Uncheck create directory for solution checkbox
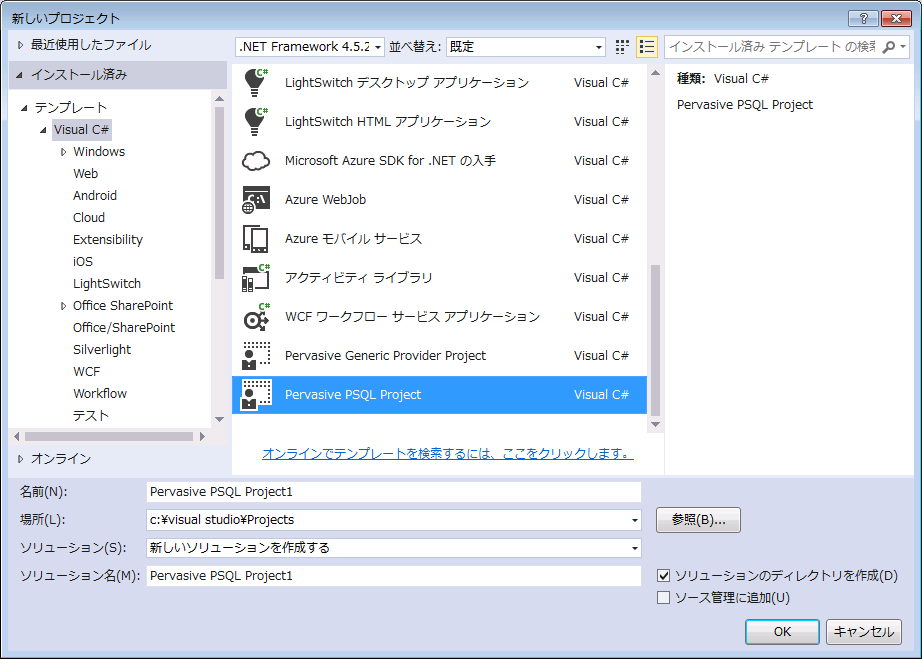Viewport: 922px width, 659px height. coord(663,576)
